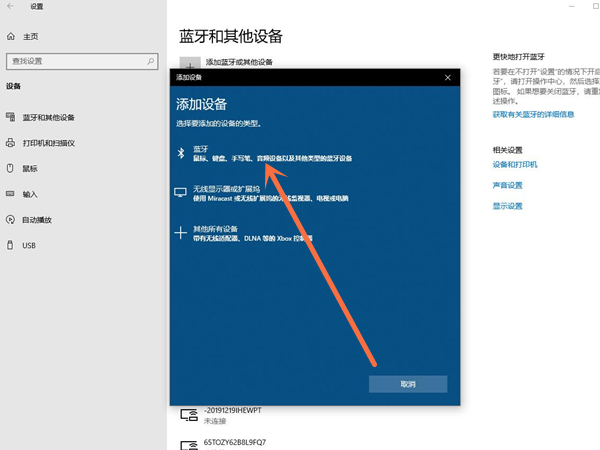Open 自动播放 autoplay settings
The width and height of the screenshot is (600, 450).
pos(36,219)
